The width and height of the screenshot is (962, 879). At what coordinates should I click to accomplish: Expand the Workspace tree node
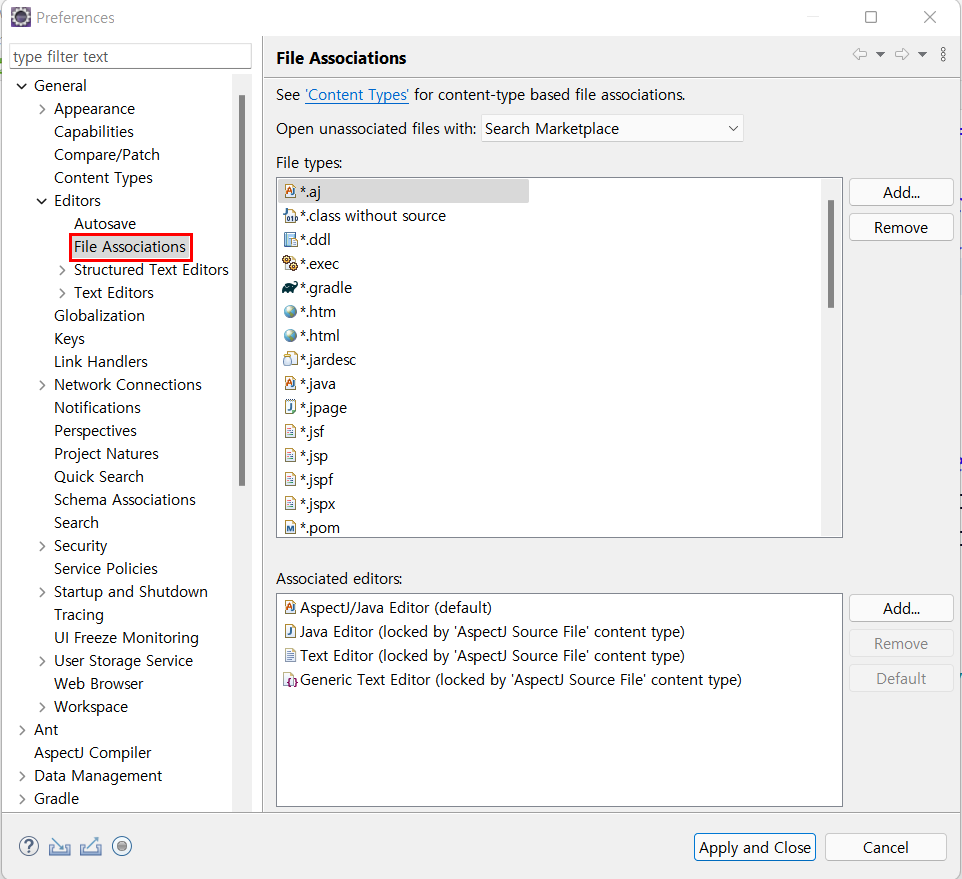coord(42,707)
